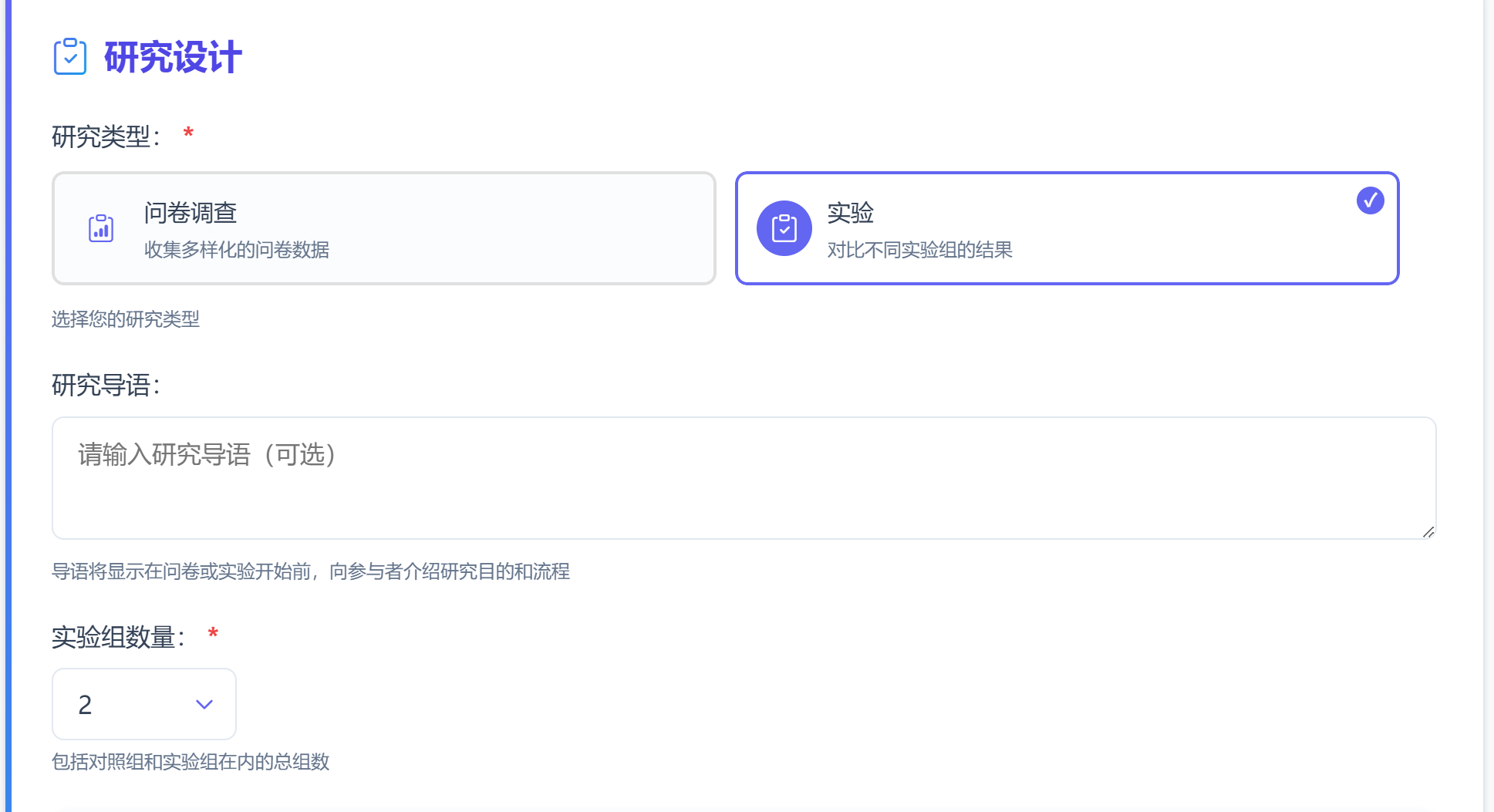The width and height of the screenshot is (1494, 812).
Task: Click the 收集多样化的问卷数据 description
Action: (x=238, y=250)
